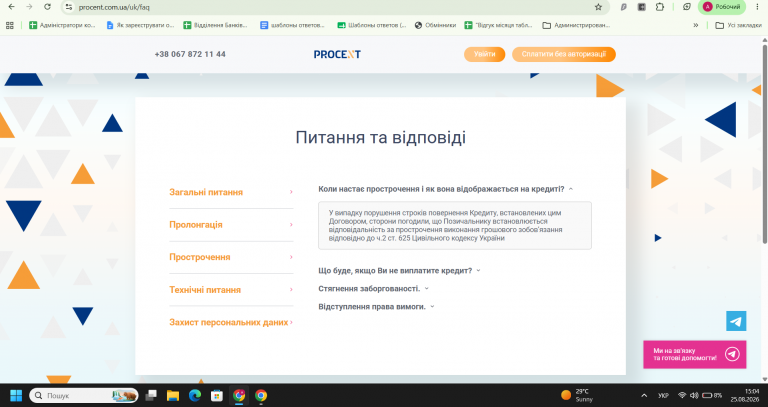768x407 pixels.
Task: Click Сплатити без авторизації button
Action: [x=564, y=54]
